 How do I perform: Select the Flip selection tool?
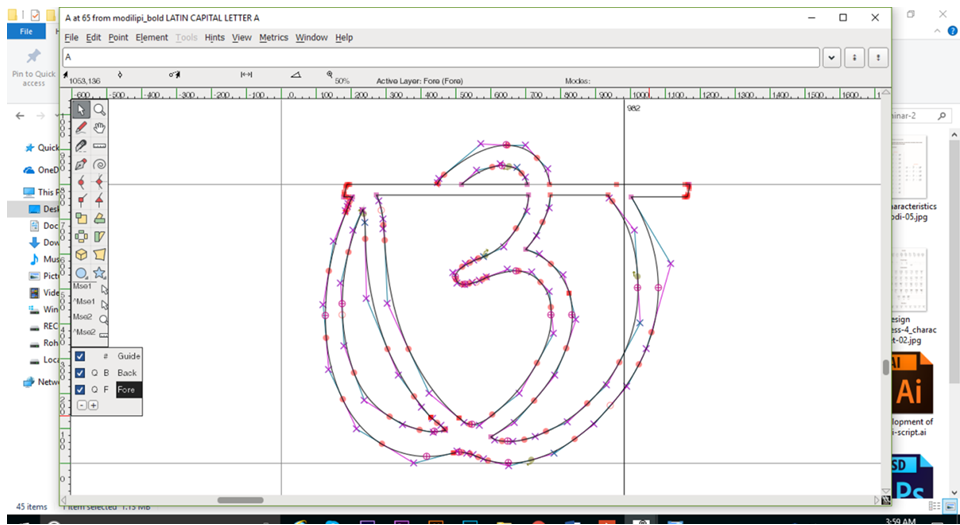(x=81, y=236)
